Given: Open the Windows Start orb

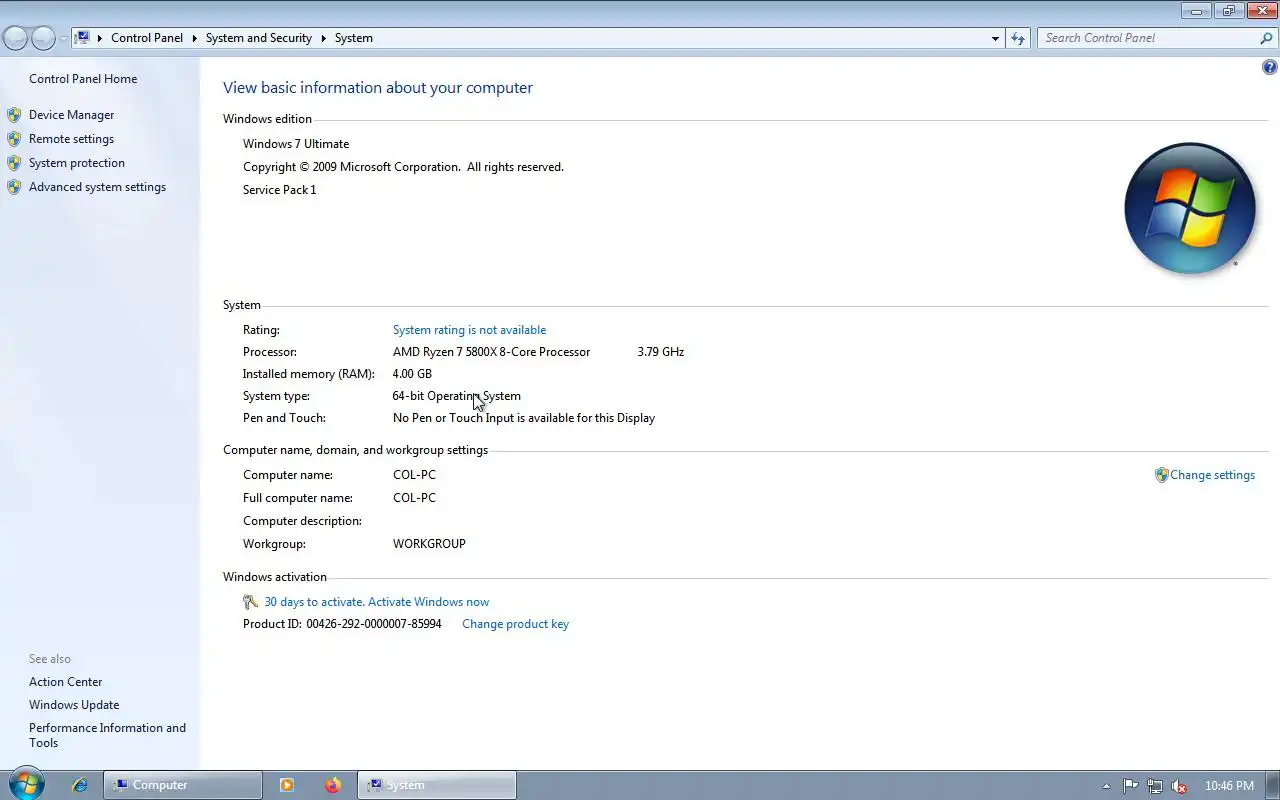Looking at the screenshot, I should pos(25,785).
